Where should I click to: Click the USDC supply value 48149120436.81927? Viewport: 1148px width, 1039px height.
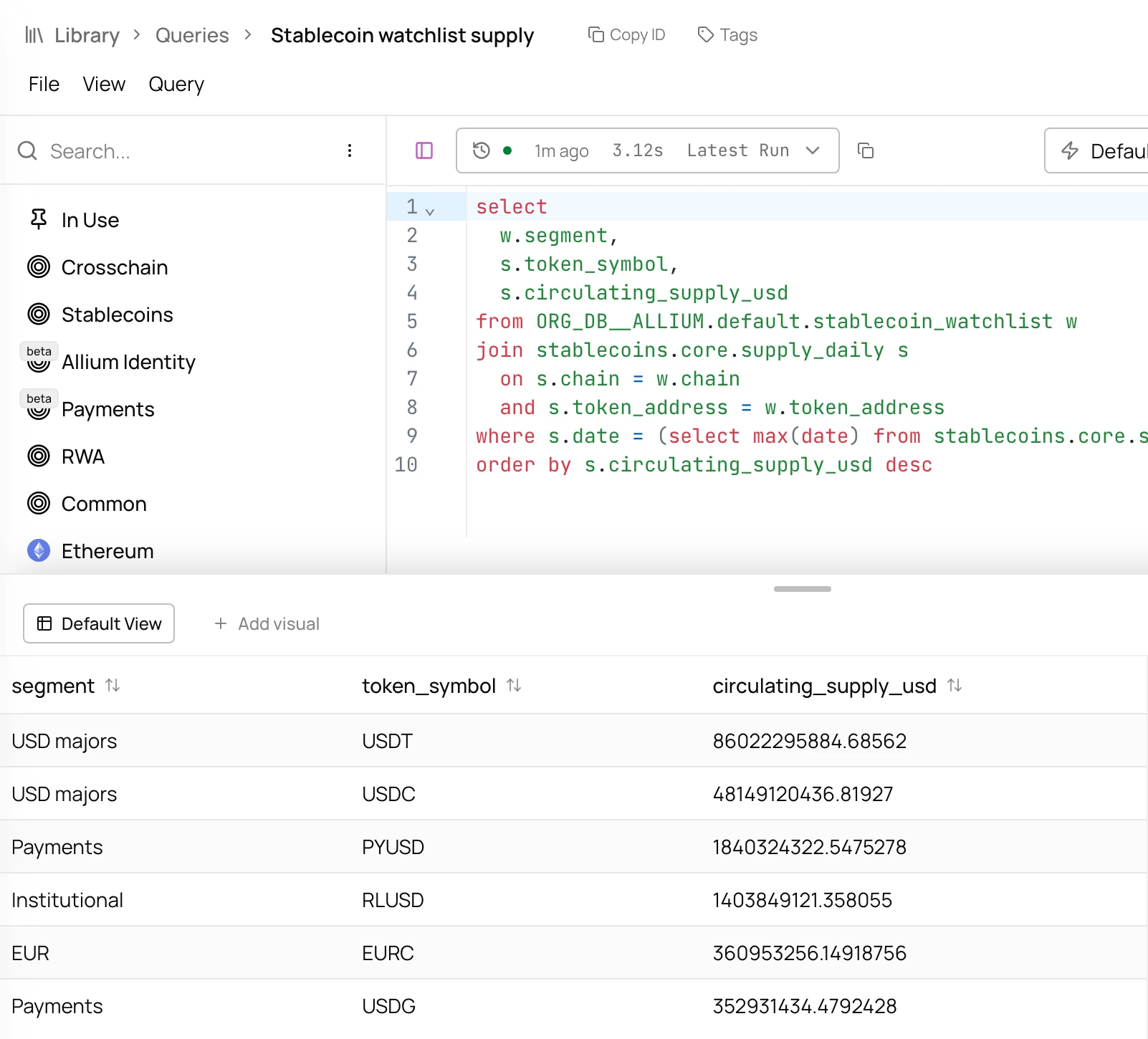pyautogui.click(x=803, y=794)
